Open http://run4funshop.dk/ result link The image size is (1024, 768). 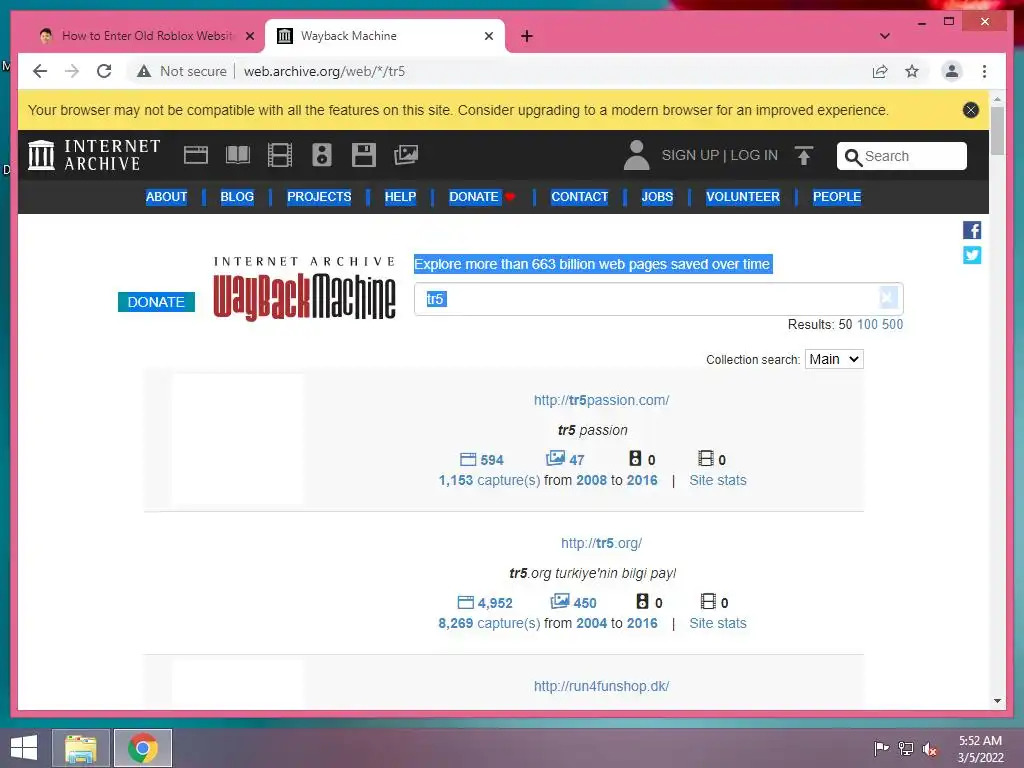tap(601, 686)
